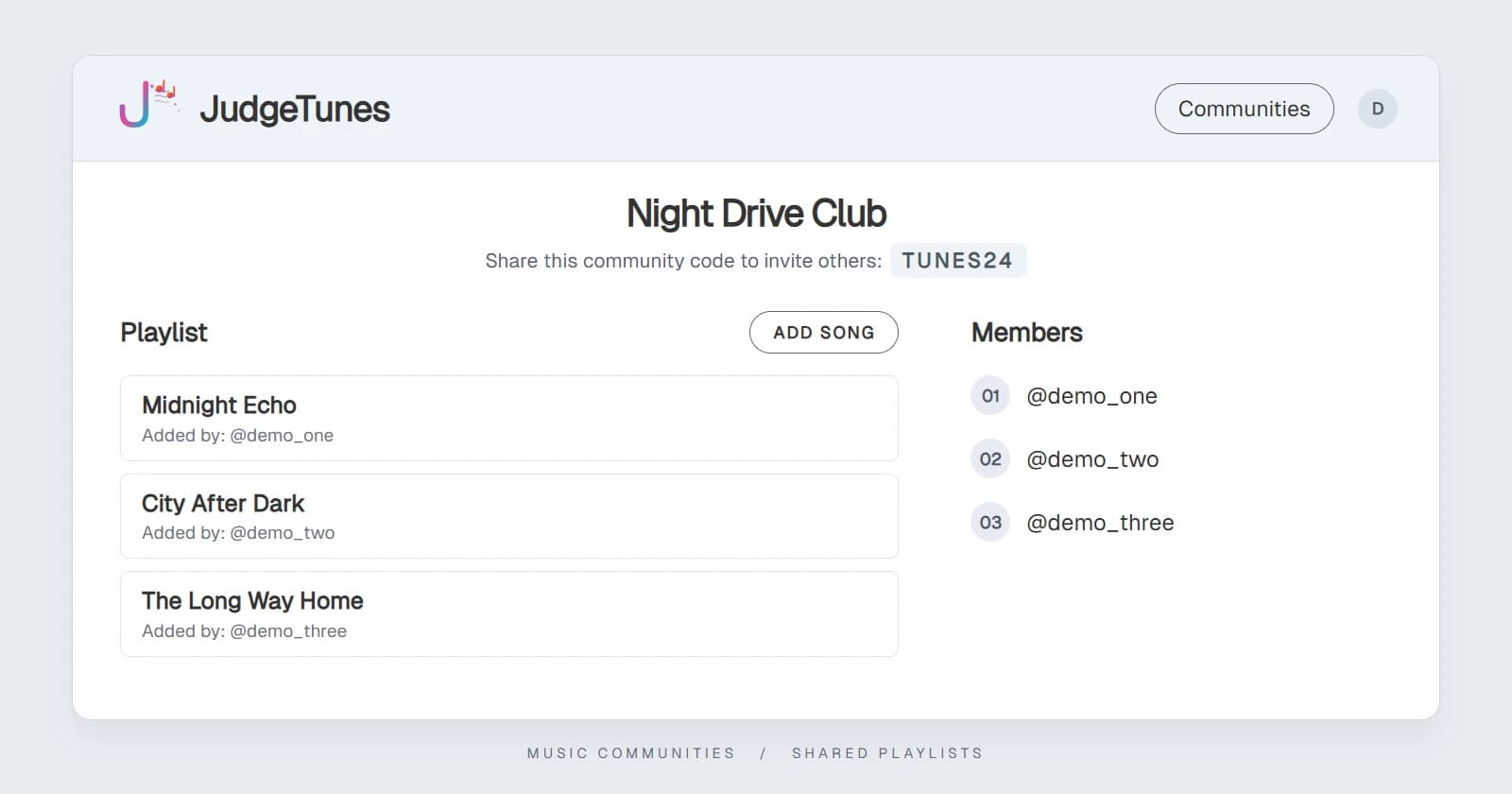
Task: Click the Shared Playlists footer text
Action: (887, 753)
